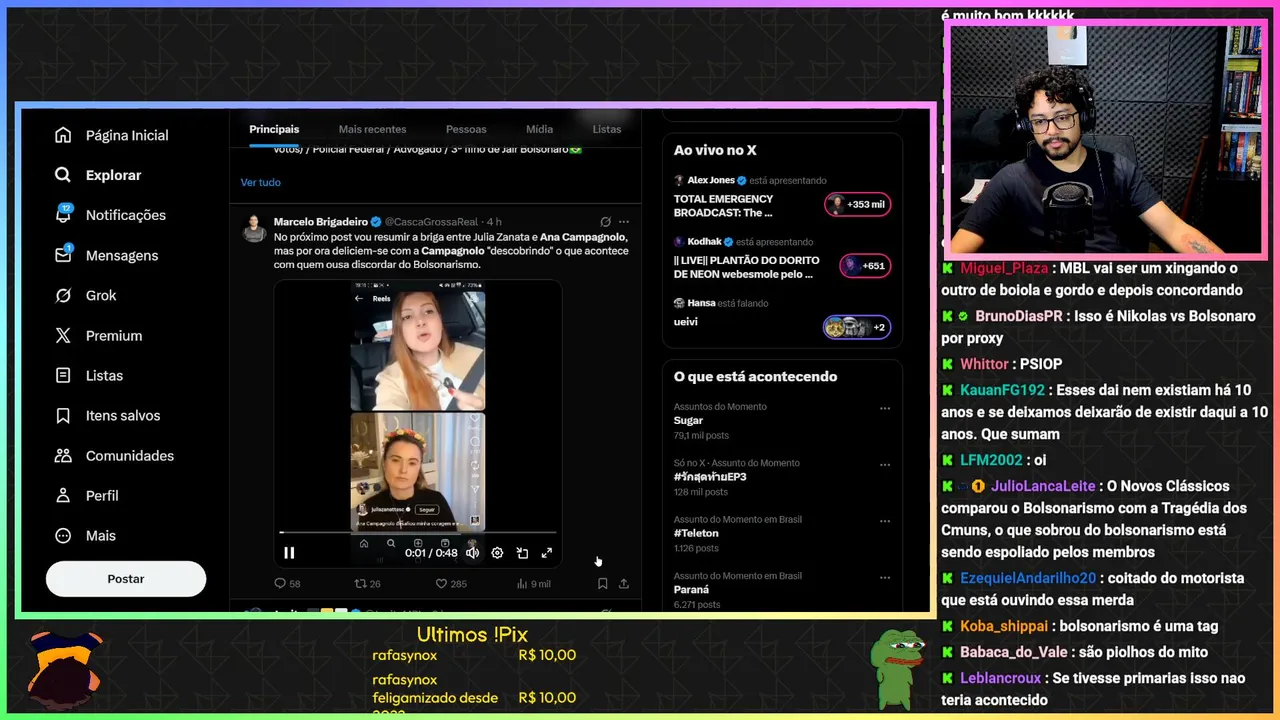The height and width of the screenshot is (720, 1280).
Task: Click chat username Miguel_Plaza
Action: pos(1004,268)
